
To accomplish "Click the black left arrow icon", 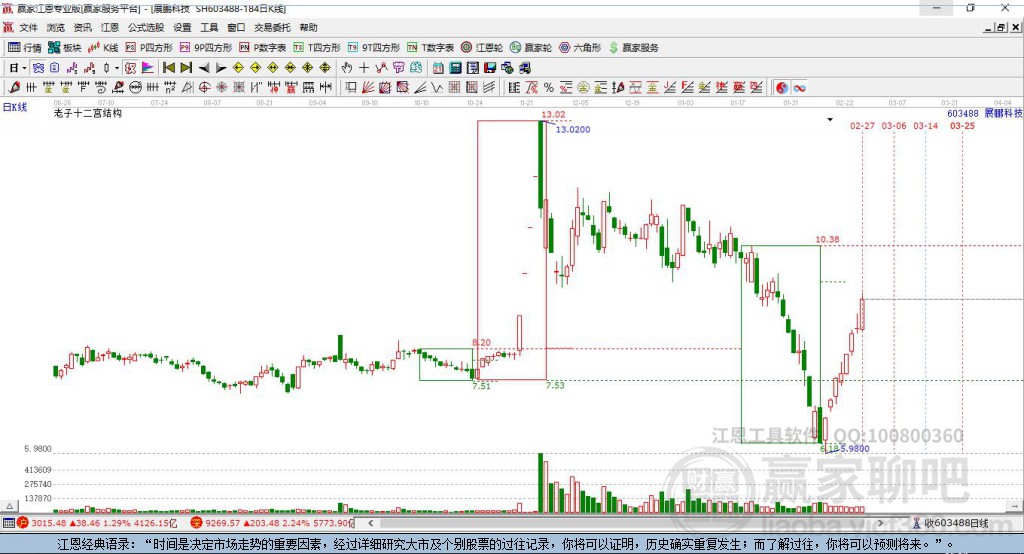I will (x=204, y=68).
